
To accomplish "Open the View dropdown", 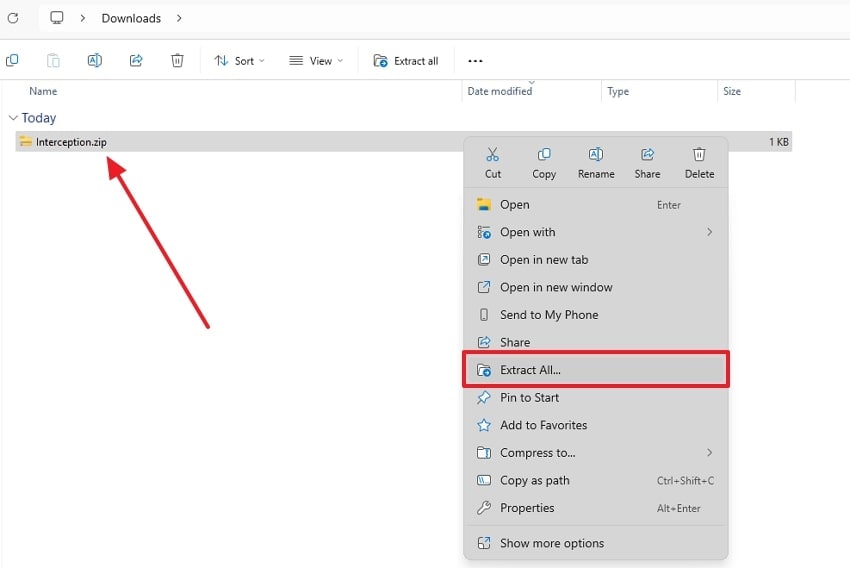I will coord(316,61).
